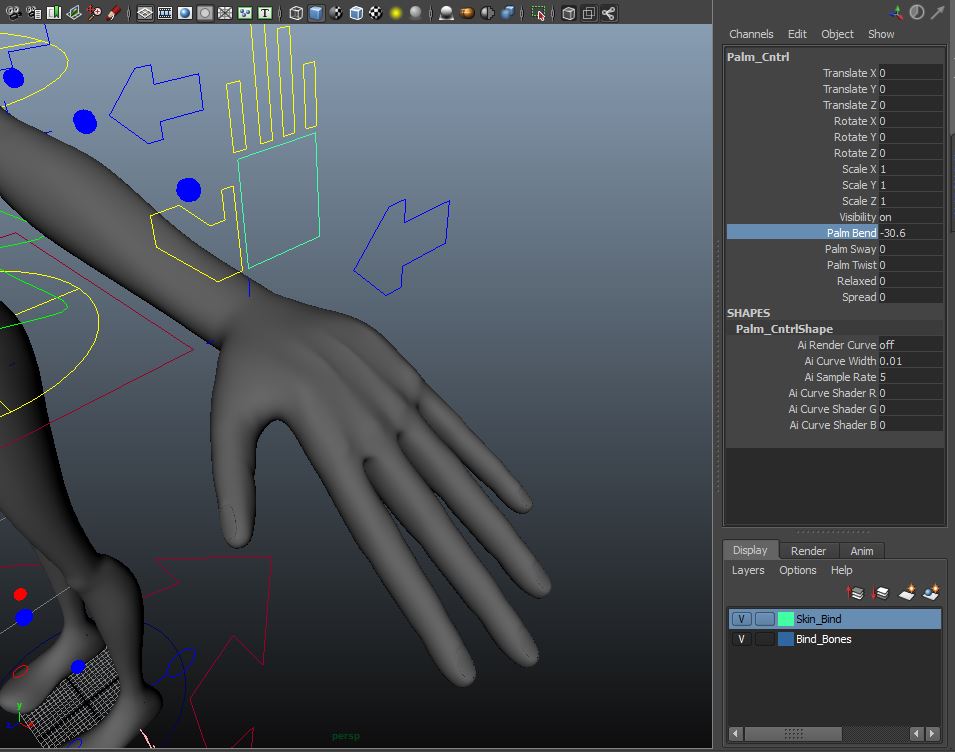The image size is (955, 752).
Task: Toggle visibility V box of Skin_Bind layer
Action: [x=741, y=619]
